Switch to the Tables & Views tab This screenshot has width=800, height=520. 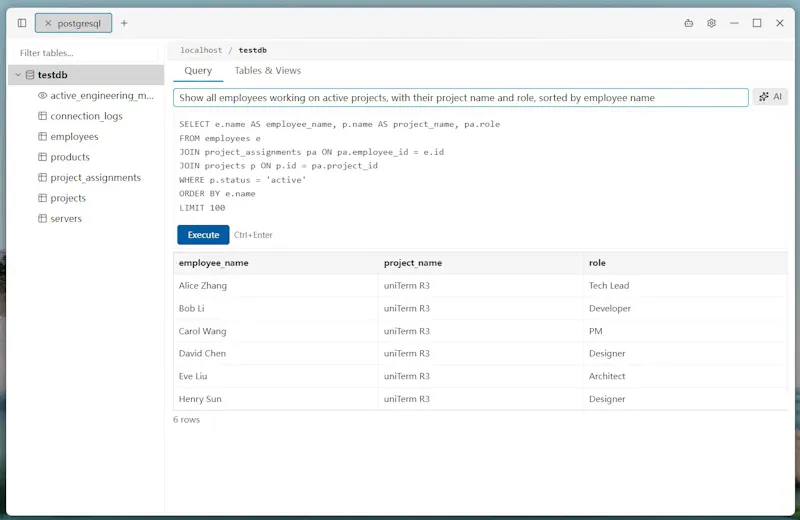(268, 71)
